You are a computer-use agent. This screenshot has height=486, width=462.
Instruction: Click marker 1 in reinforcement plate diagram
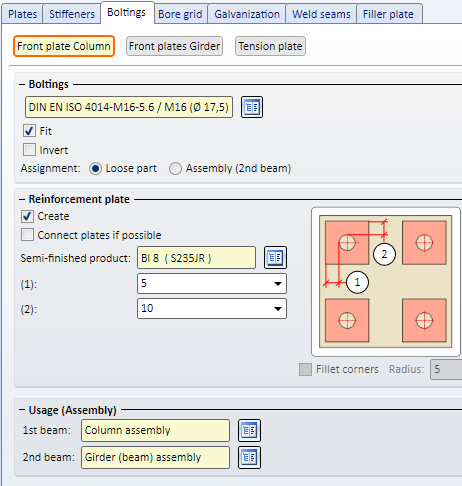click(357, 282)
